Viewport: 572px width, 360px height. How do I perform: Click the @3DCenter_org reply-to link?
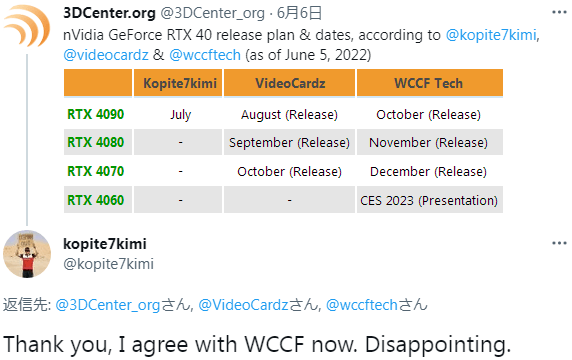pos(108,305)
